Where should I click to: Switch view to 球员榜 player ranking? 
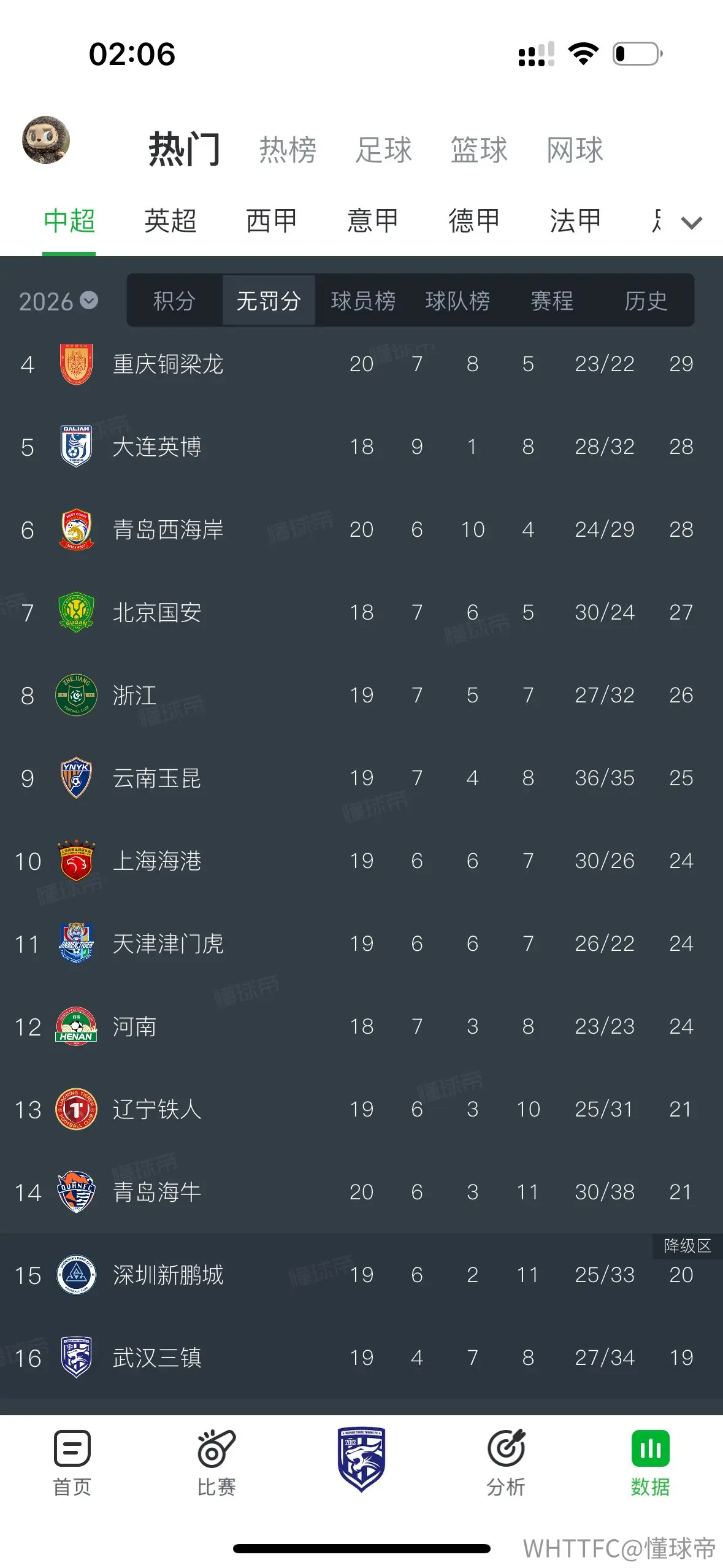(363, 301)
